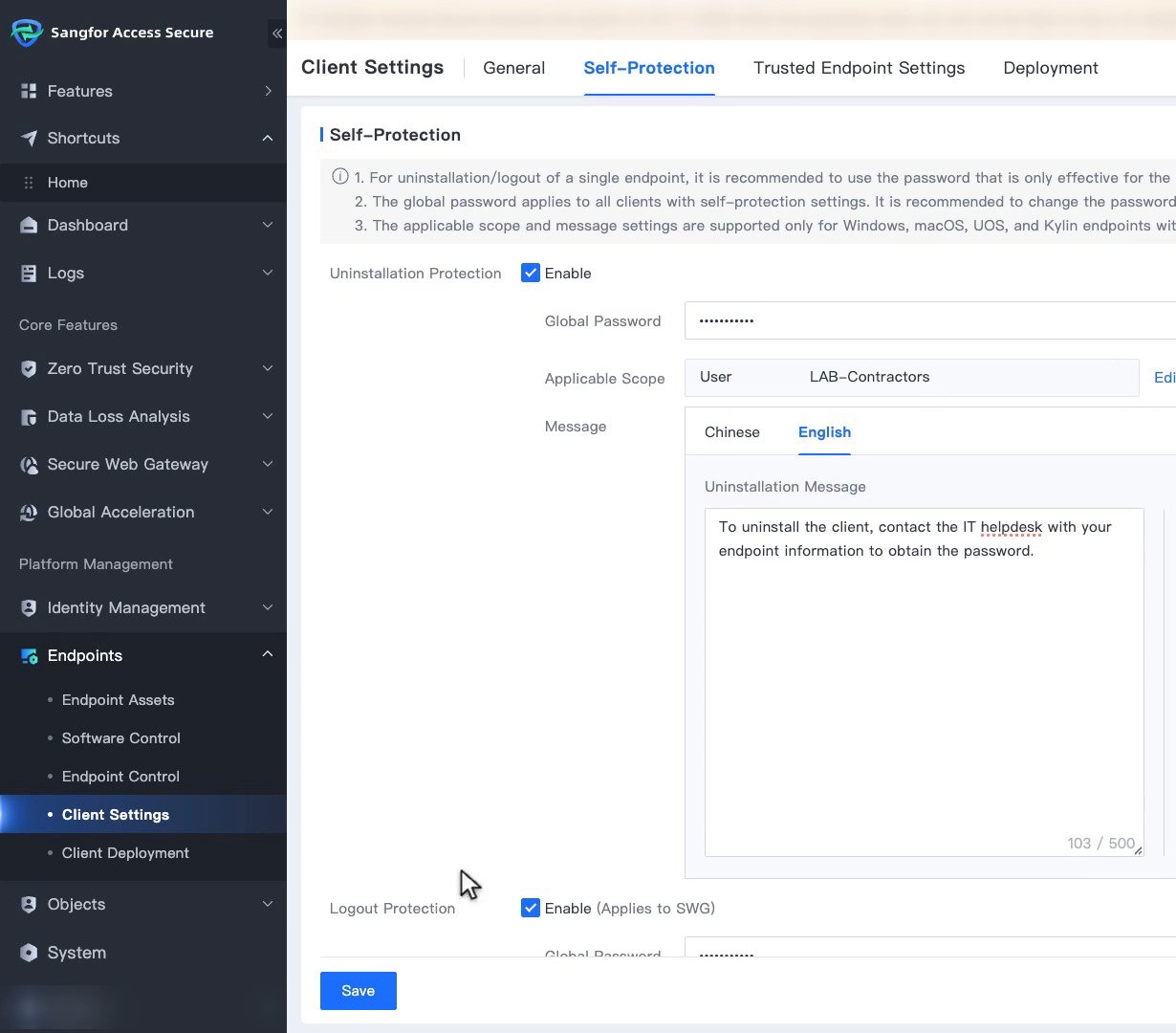The height and width of the screenshot is (1033, 1176).
Task: Click the Zero Trust Security shield icon
Action: pos(29,368)
